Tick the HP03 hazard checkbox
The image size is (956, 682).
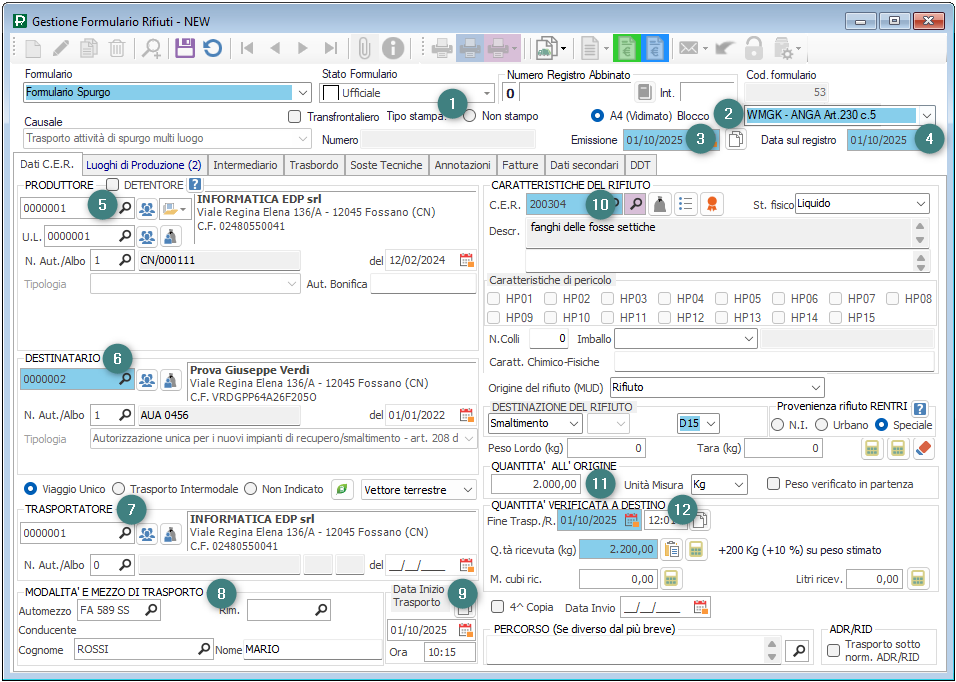click(x=609, y=299)
